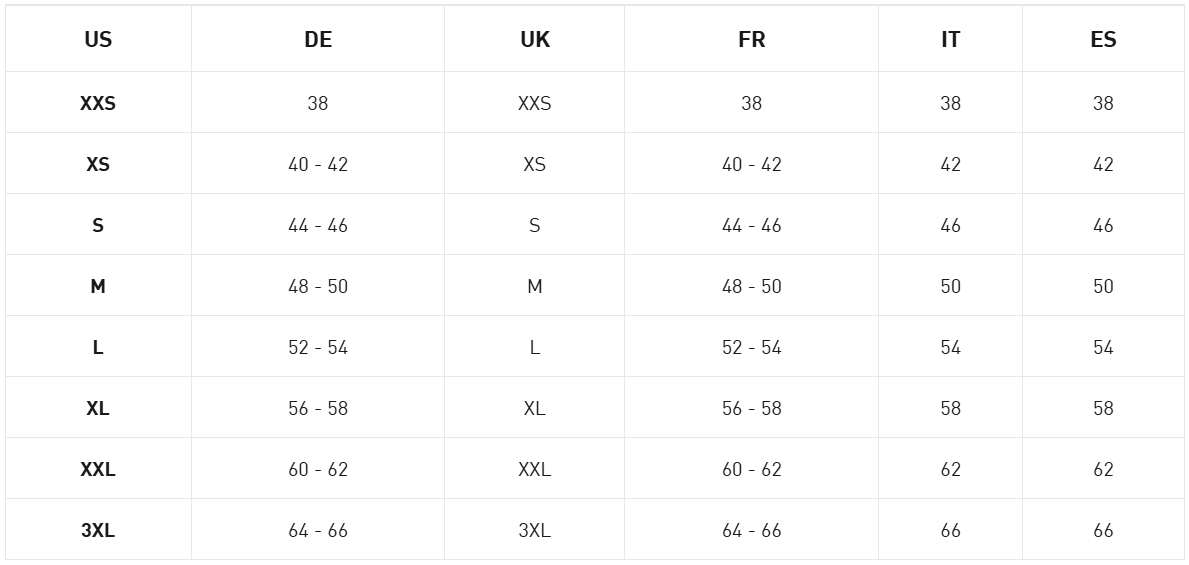Select the ES column header
1189x565 pixels.
pos(1103,39)
